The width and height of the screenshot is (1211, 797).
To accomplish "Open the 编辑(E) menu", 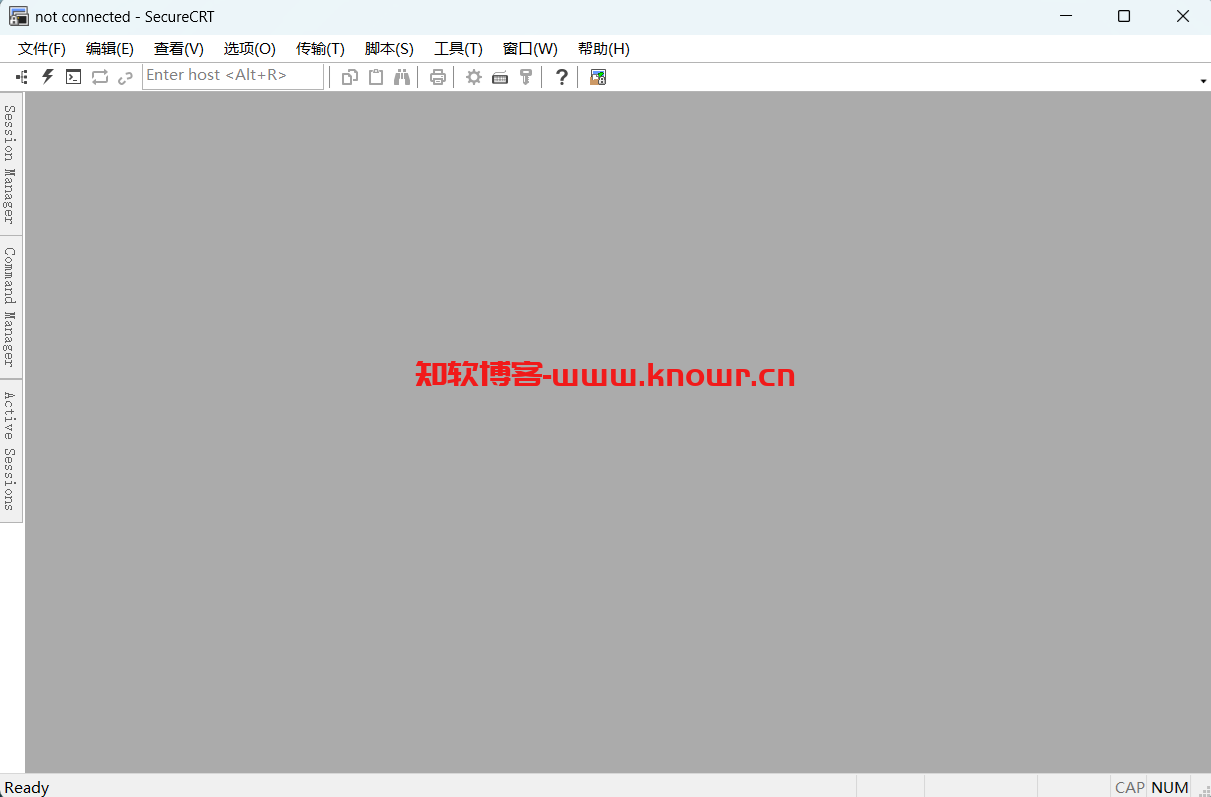I will 110,48.
